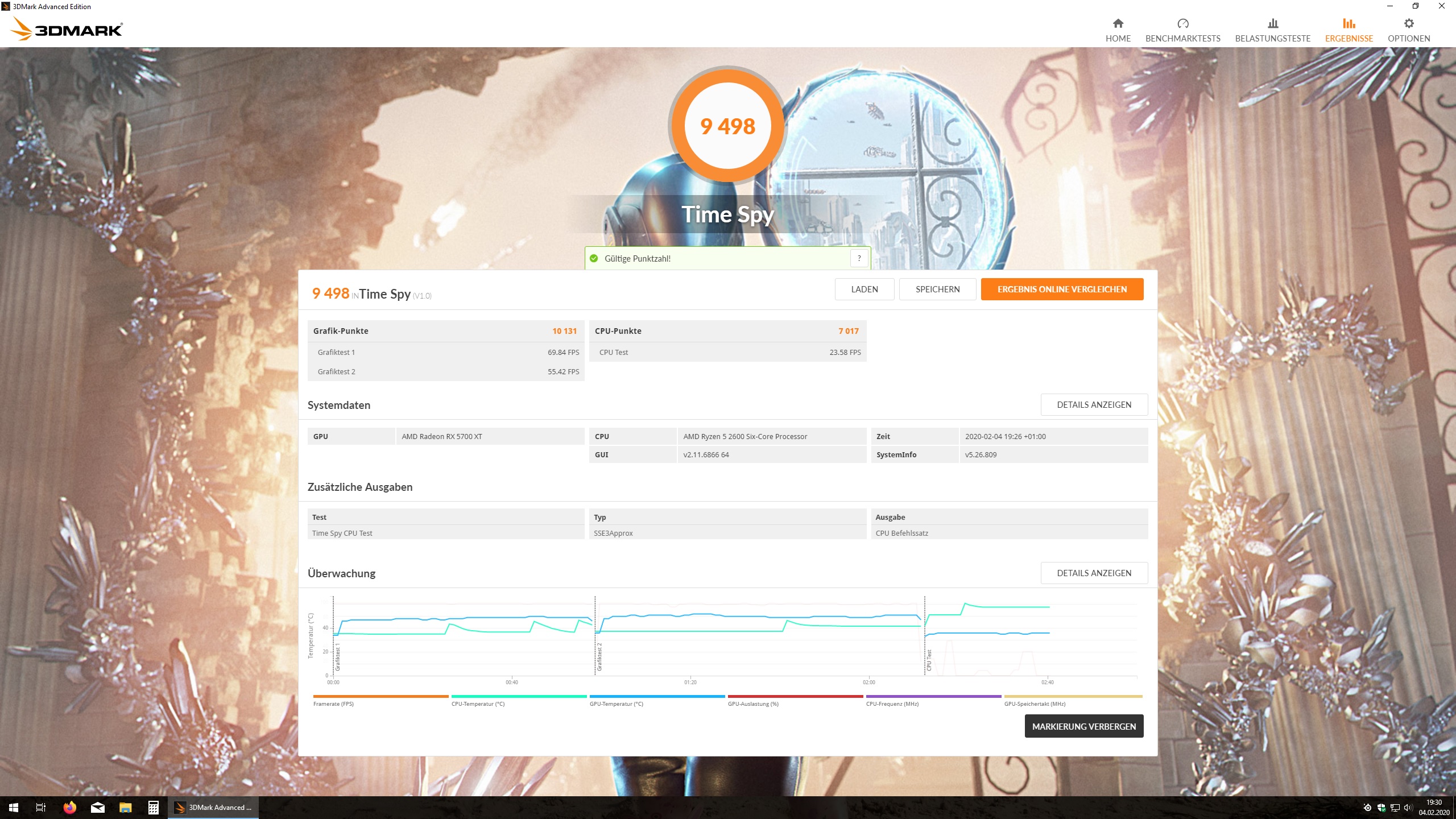Click Markierung Verbergen button
Screen dimensions: 1456x819
pos(1083,726)
